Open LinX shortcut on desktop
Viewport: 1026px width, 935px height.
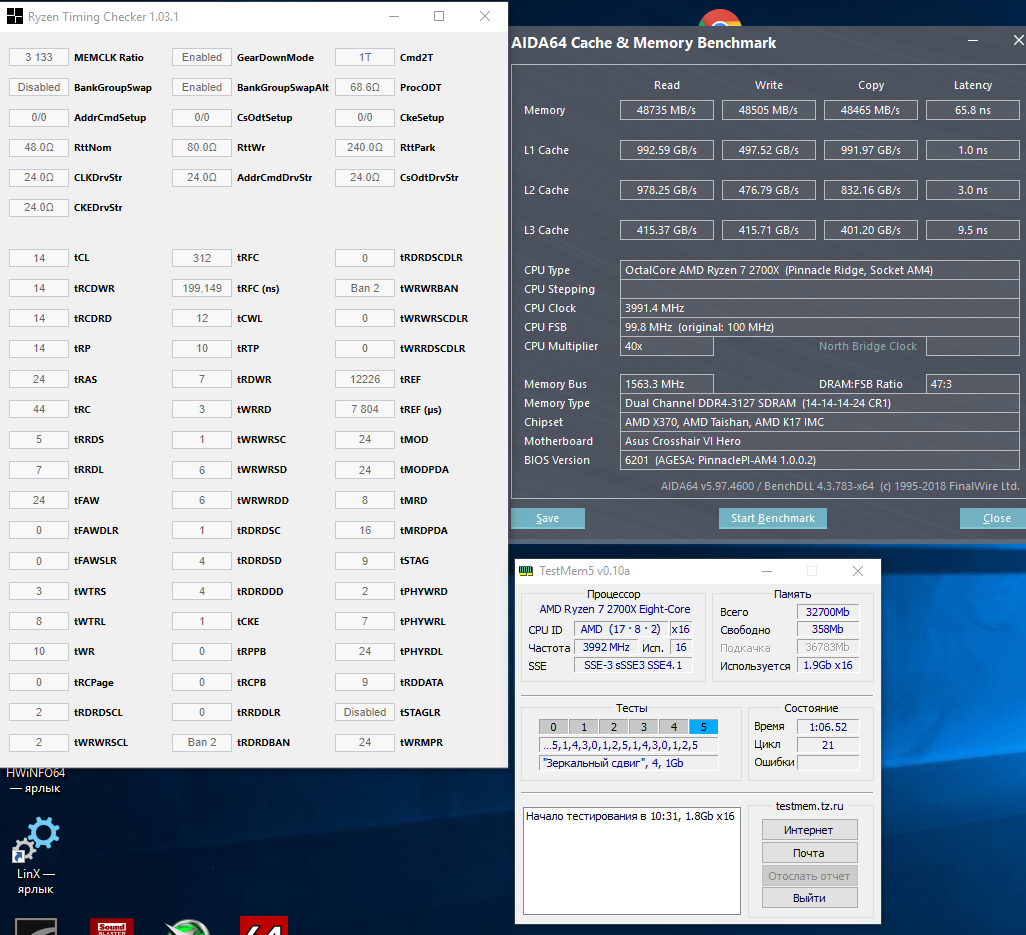pos(35,855)
